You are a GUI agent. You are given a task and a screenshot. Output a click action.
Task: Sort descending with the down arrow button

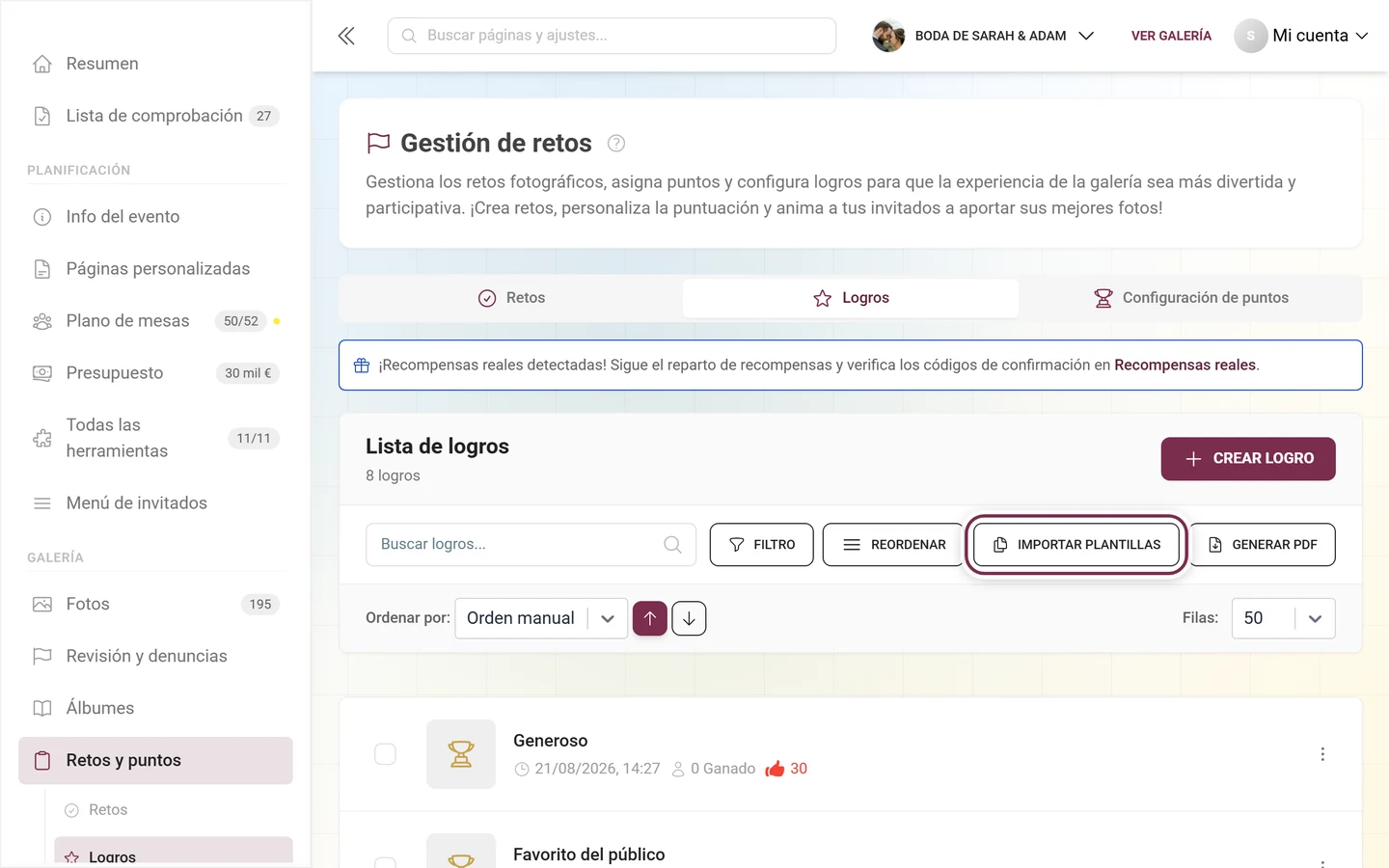pos(689,618)
